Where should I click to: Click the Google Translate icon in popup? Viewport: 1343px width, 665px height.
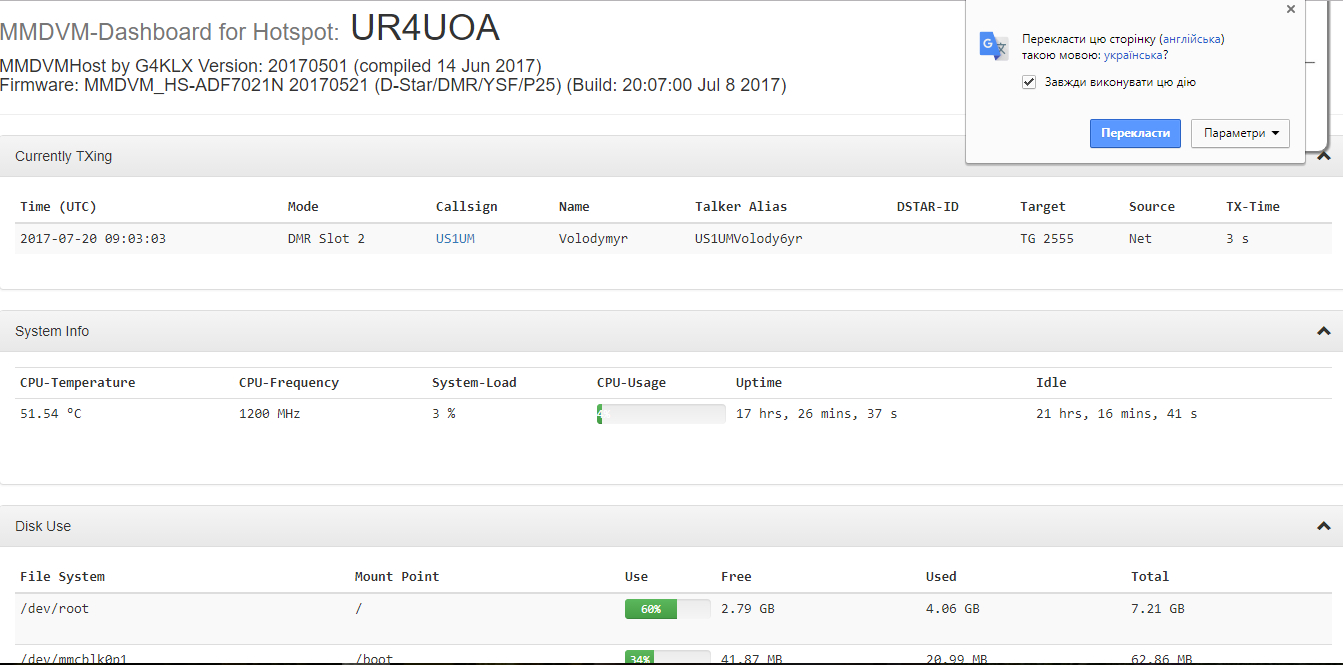click(993, 46)
